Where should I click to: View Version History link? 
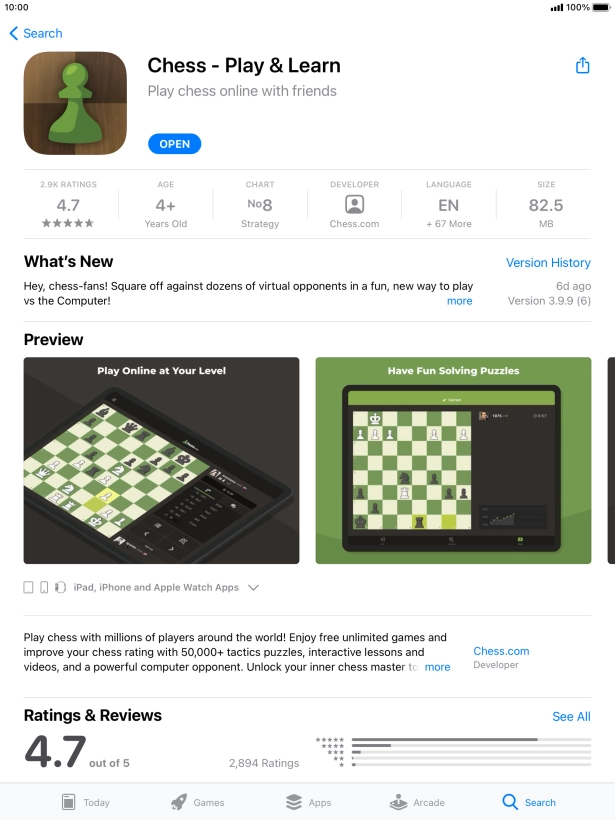click(548, 263)
